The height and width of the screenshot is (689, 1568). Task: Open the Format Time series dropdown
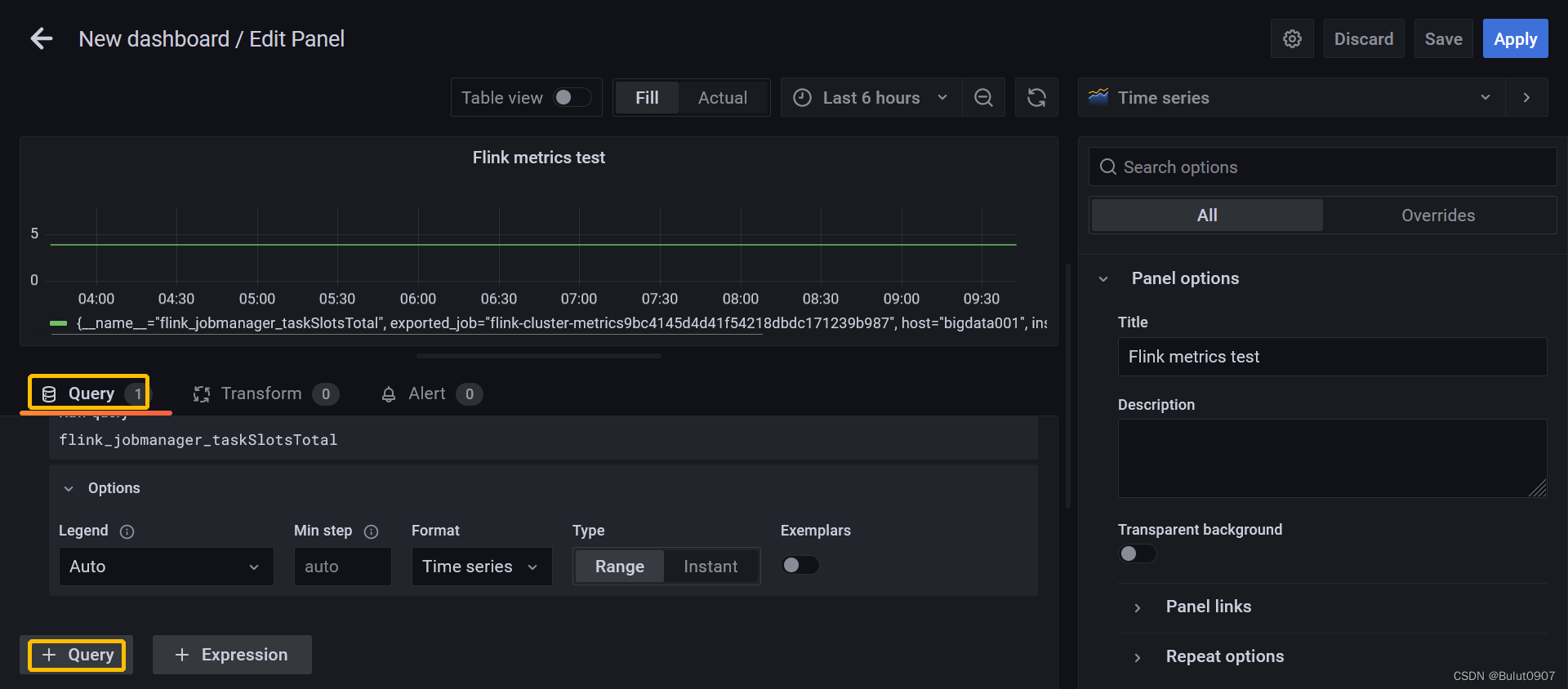481,567
